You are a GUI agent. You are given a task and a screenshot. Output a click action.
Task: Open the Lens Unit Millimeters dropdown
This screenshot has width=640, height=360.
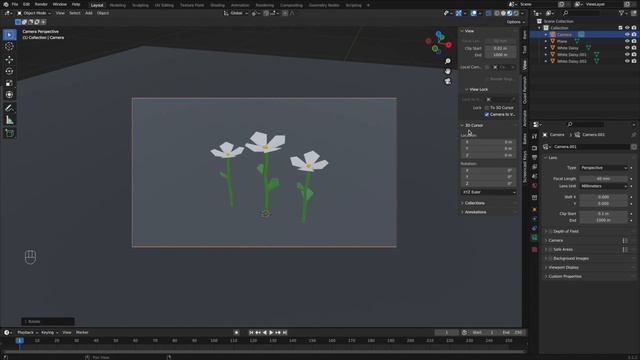604,186
